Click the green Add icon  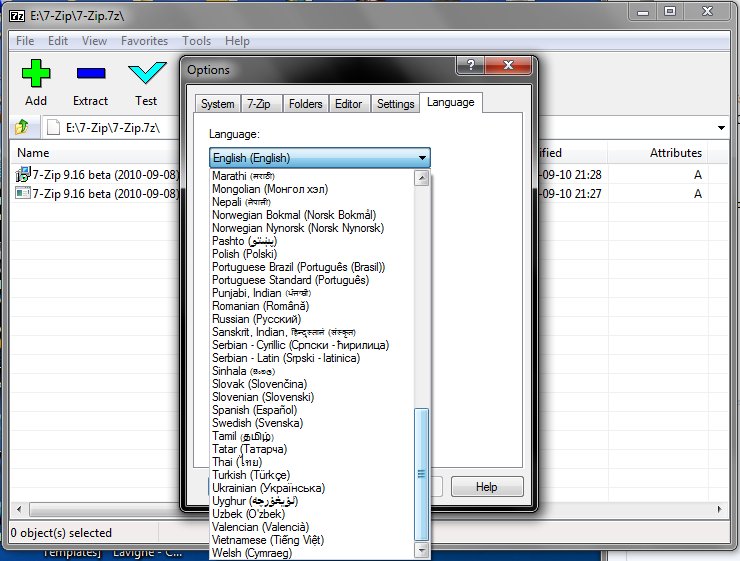point(36,73)
